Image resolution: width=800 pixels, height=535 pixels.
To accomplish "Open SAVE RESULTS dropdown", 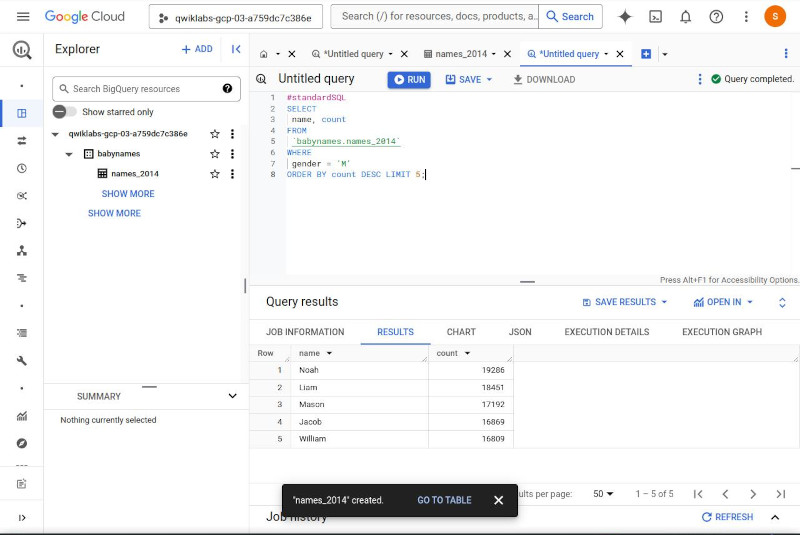I will [624, 302].
